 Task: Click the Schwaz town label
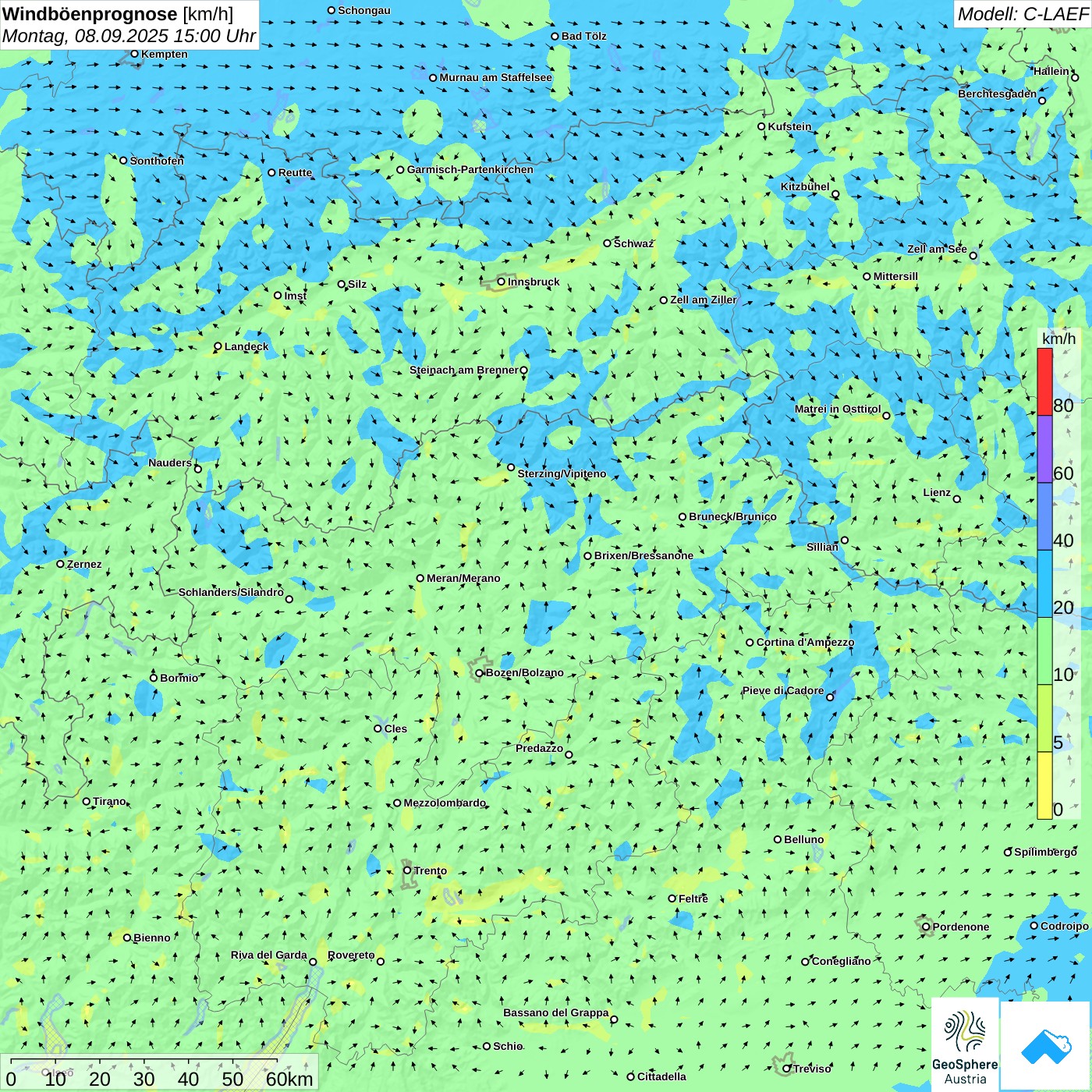tap(633, 243)
